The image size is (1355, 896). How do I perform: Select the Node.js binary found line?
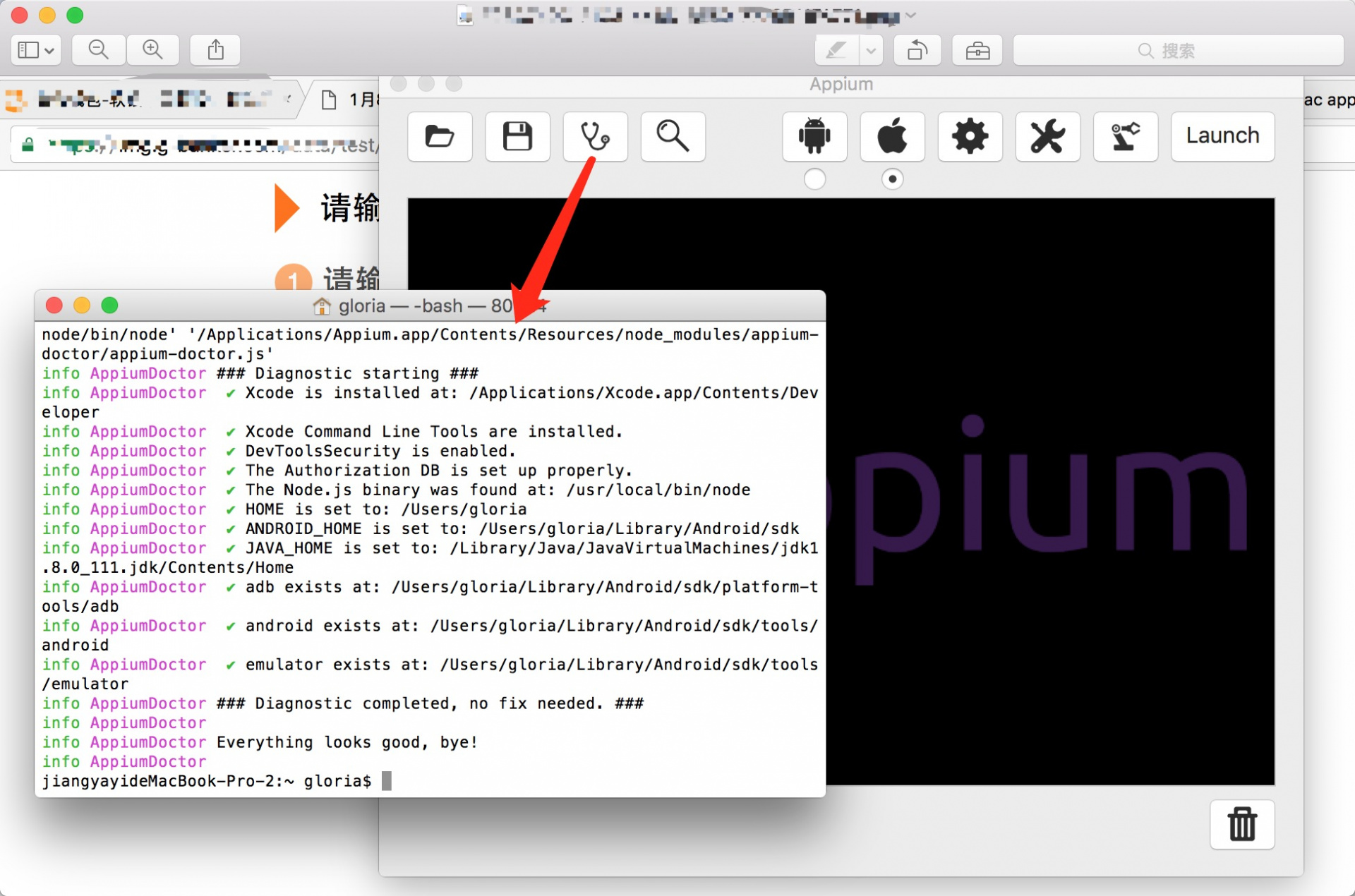[498, 490]
